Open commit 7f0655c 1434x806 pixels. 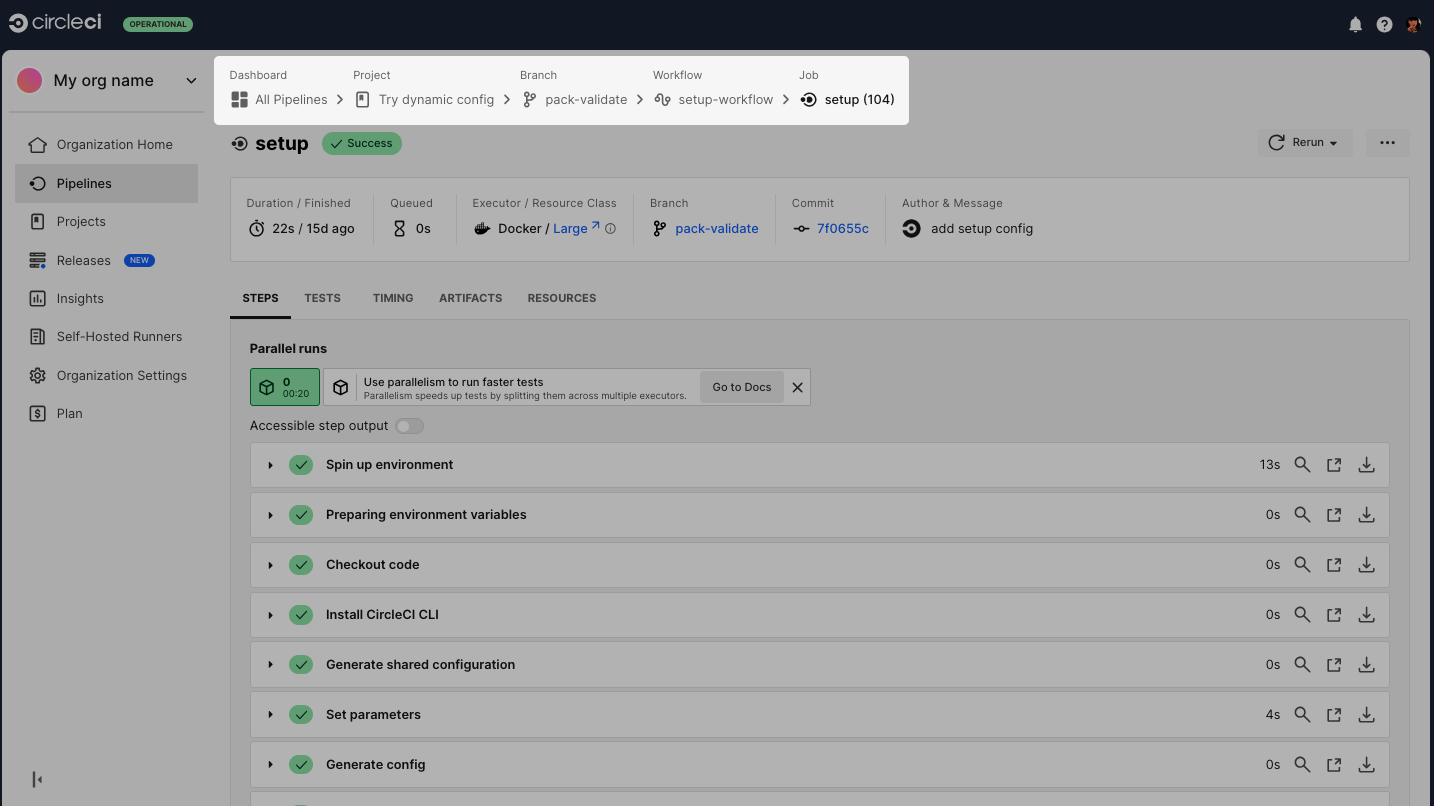pyautogui.click(x=842, y=228)
